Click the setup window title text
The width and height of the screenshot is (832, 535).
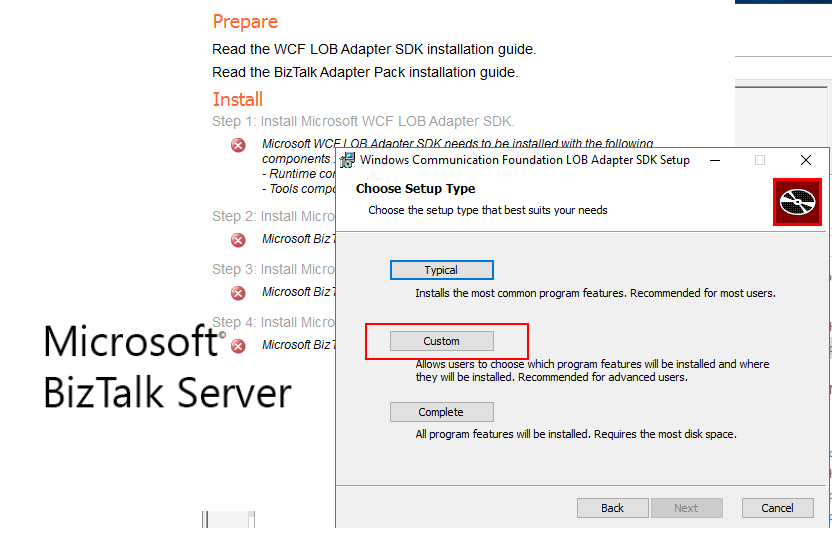[525, 160]
